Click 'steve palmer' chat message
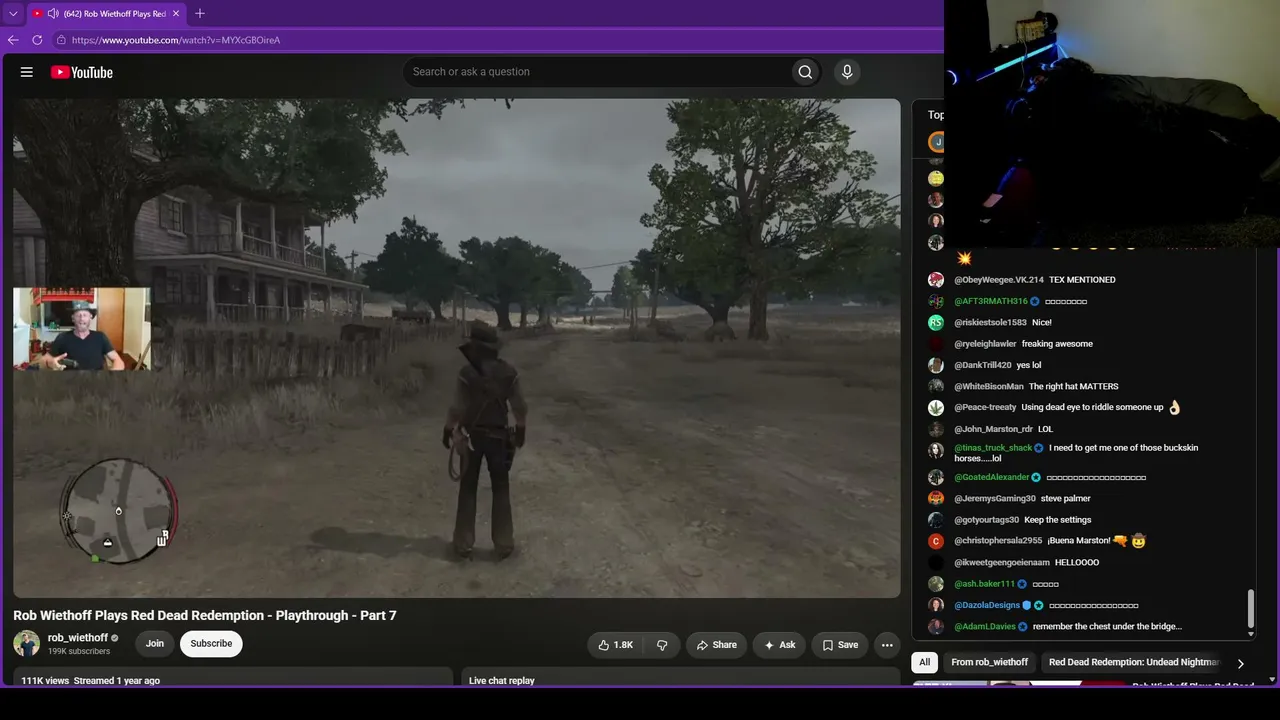Screen dimensions: 1280x720 (1066, 498)
